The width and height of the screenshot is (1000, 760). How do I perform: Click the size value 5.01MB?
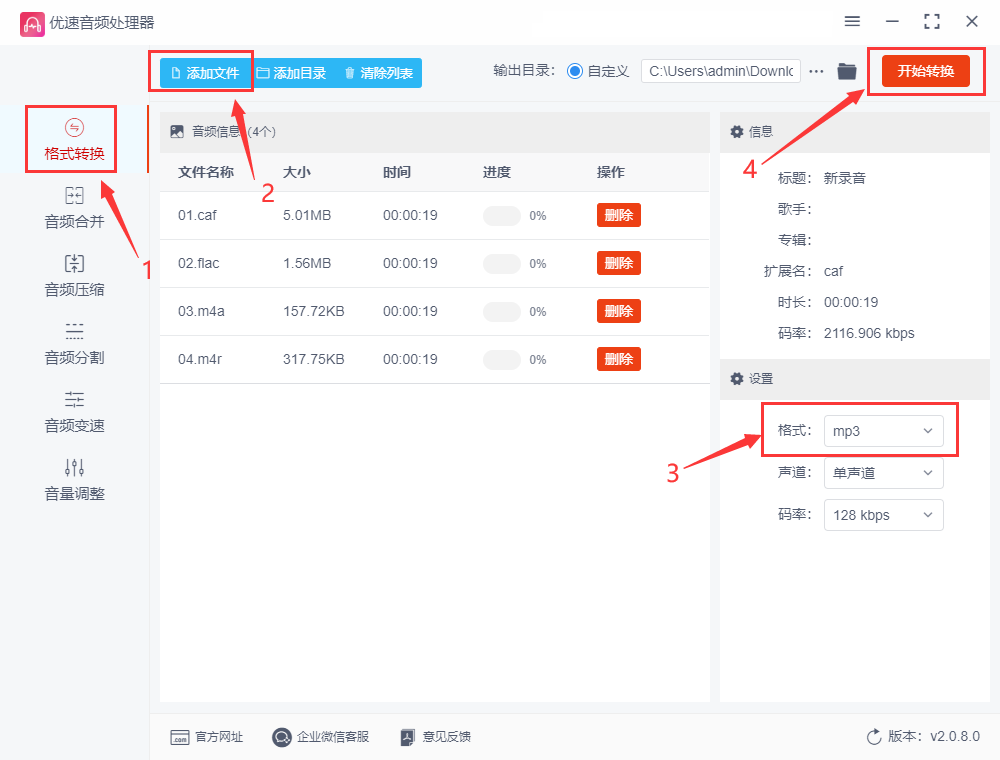307,216
